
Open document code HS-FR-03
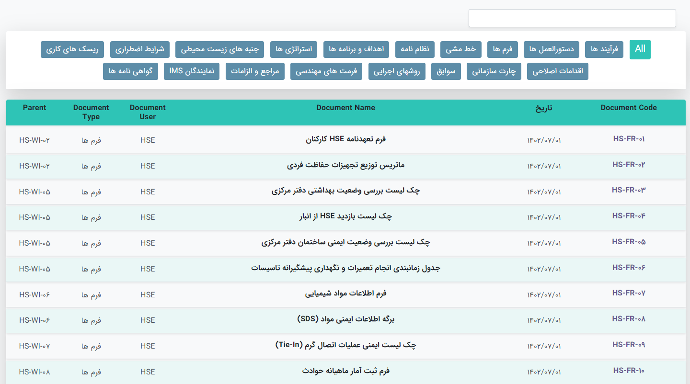pos(629,190)
